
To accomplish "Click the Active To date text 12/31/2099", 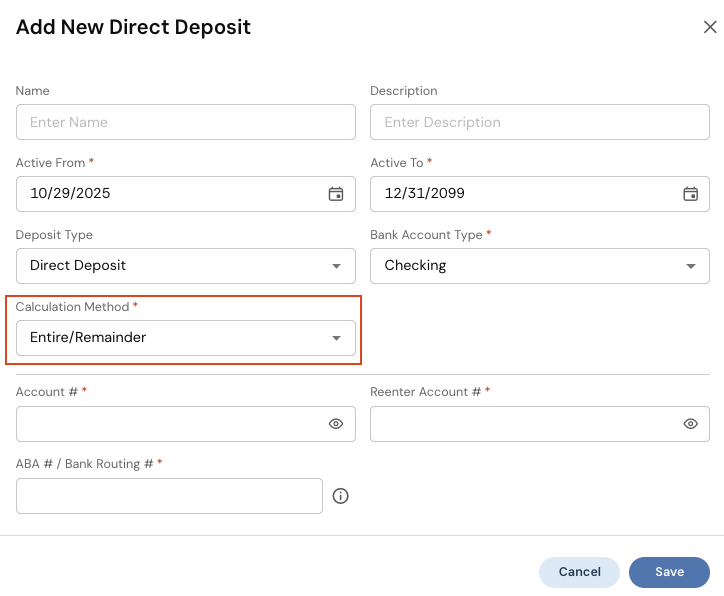I will tap(424, 194).
